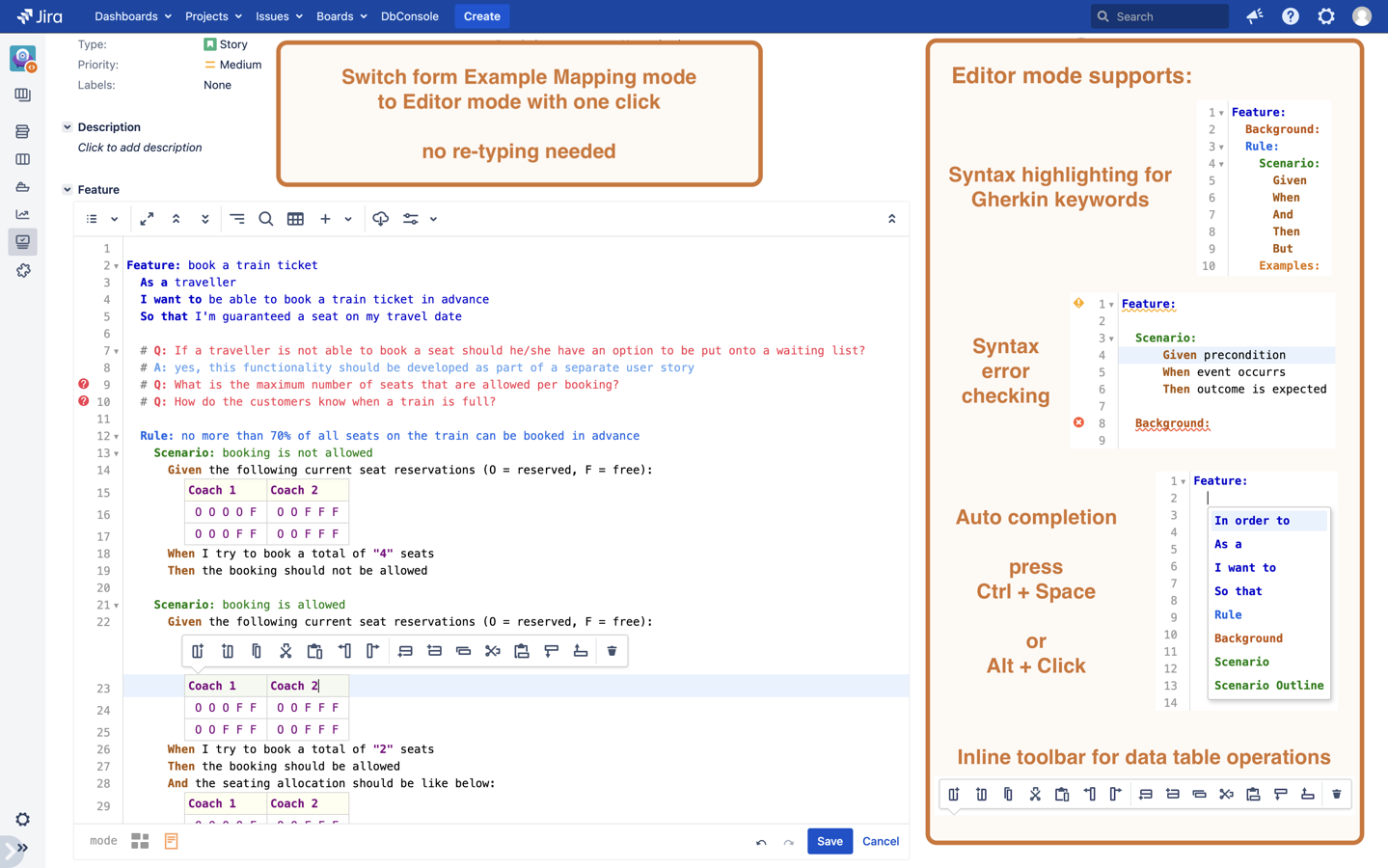Viewport: 1388px width, 868px height.
Task: Expand editor to full screen
Action: [147, 219]
